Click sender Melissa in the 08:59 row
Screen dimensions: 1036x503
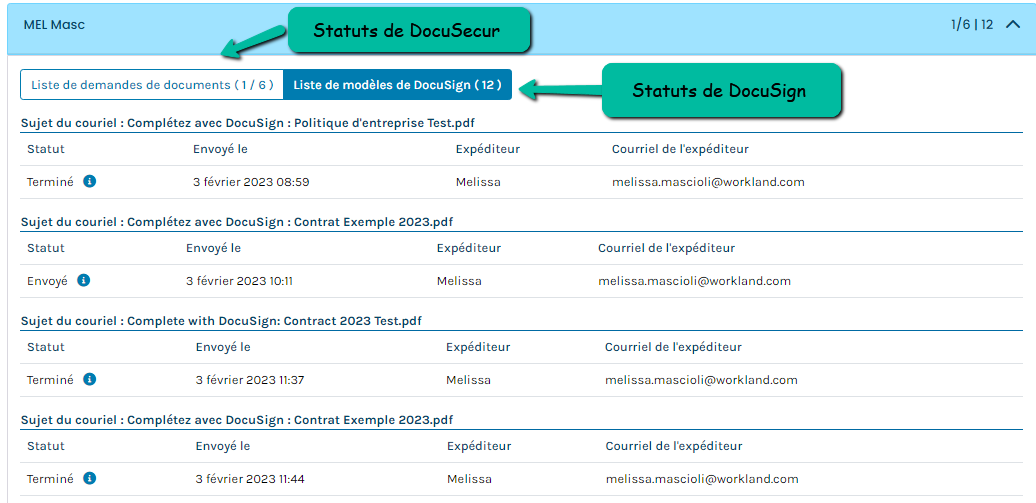coord(478,182)
